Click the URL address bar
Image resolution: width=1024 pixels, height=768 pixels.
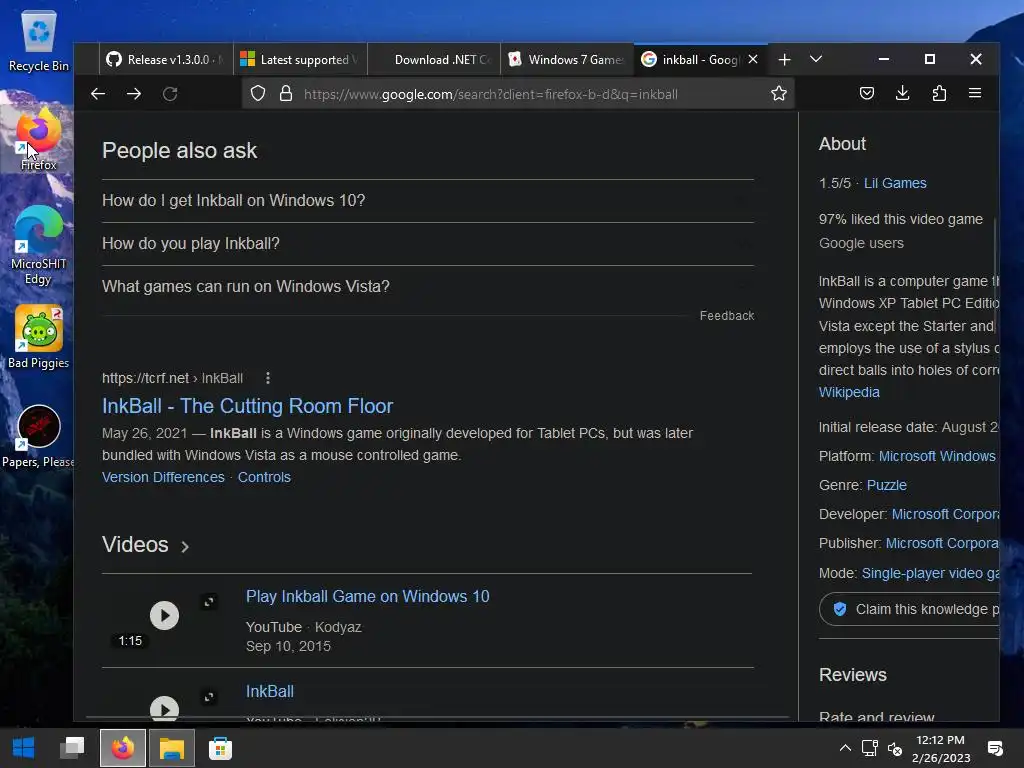pyautogui.click(x=519, y=94)
